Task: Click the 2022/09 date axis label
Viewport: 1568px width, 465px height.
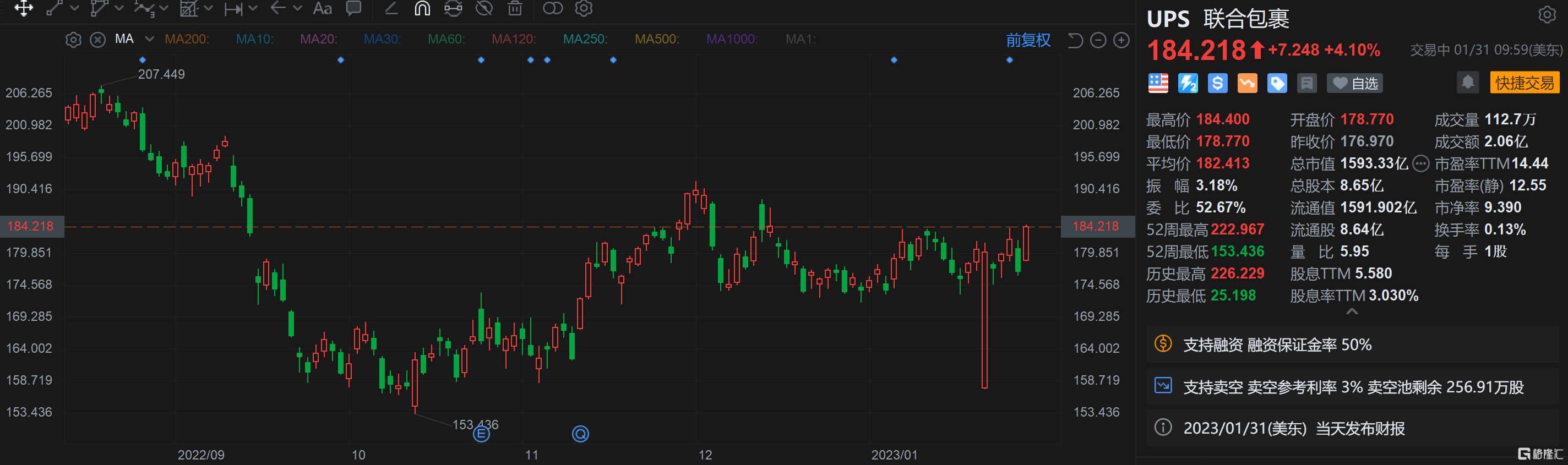Action: pyautogui.click(x=201, y=455)
